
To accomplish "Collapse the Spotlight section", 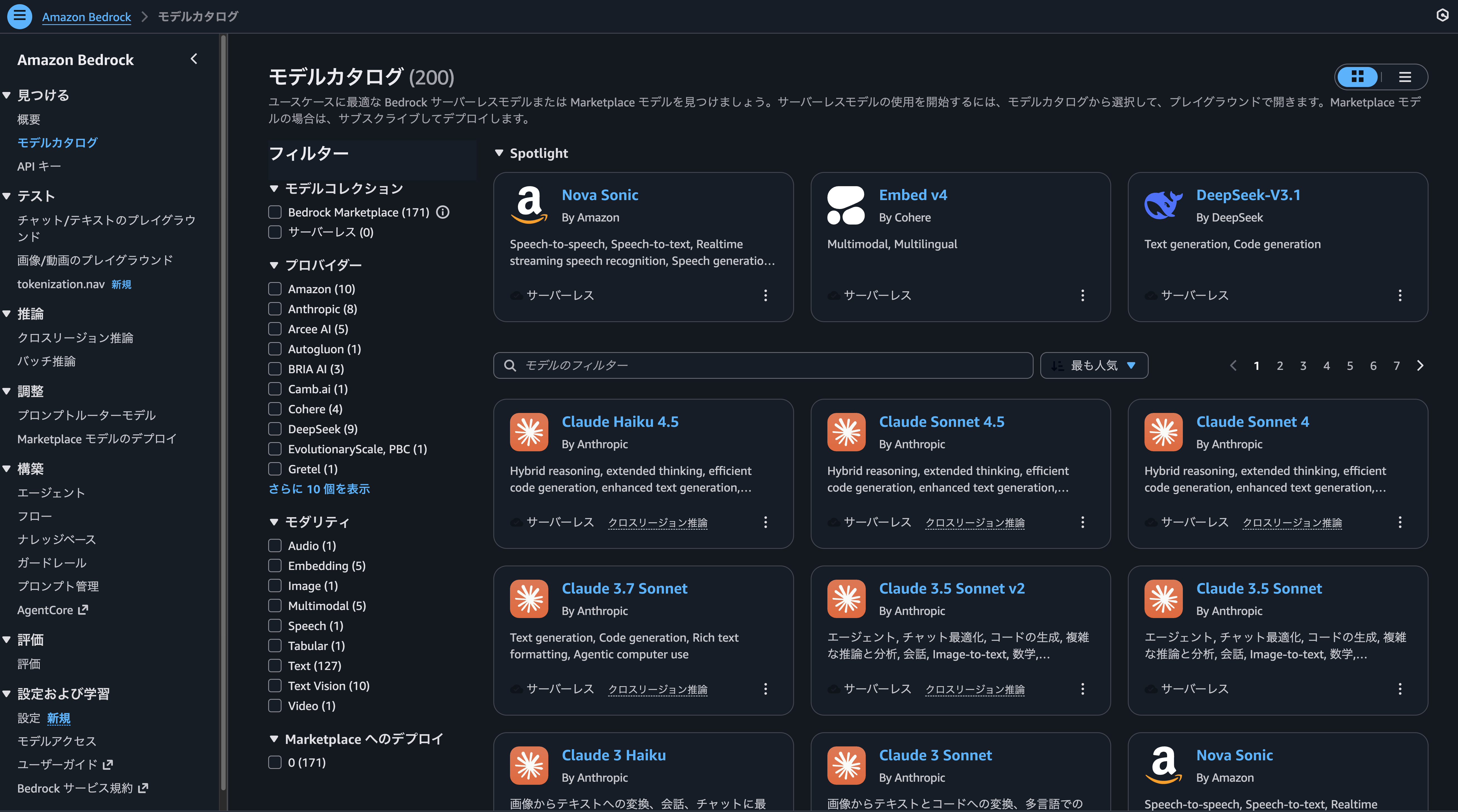I will [x=500, y=153].
